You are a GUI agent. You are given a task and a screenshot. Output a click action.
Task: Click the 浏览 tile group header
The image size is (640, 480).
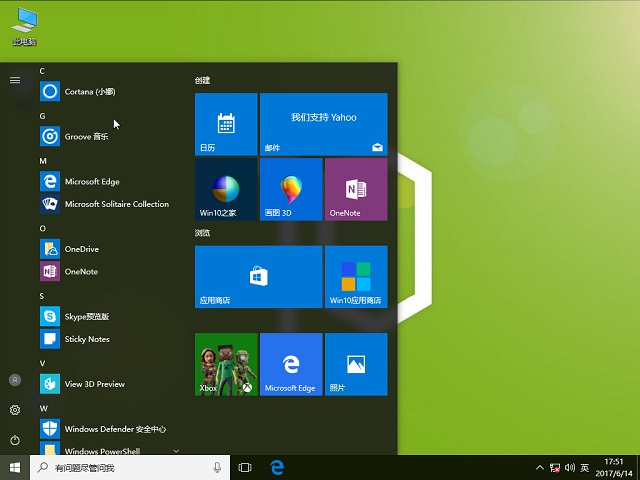tap(202, 233)
